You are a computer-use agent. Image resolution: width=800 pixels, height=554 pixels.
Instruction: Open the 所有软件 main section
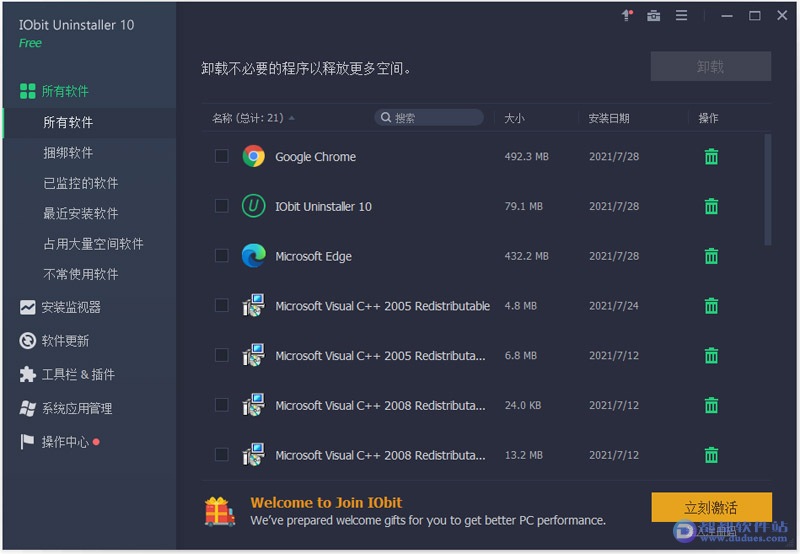click(54, 91)
